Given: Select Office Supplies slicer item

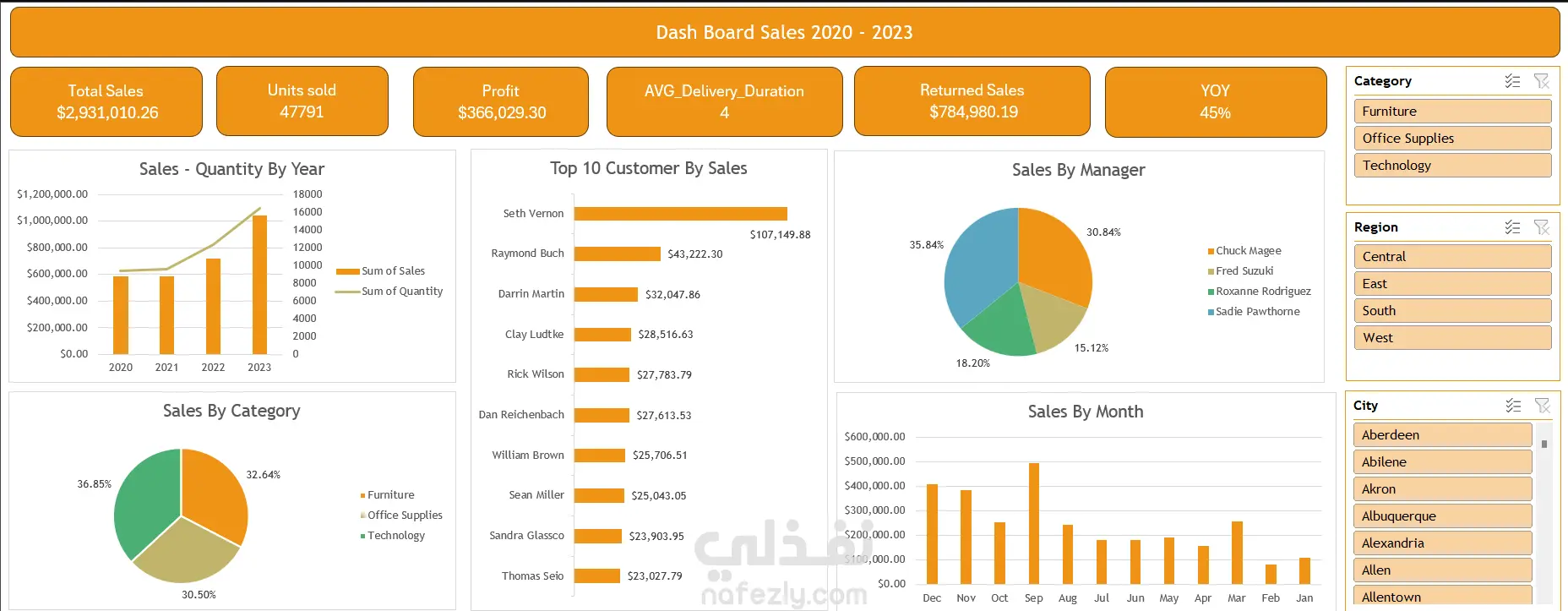Looking at the screenshot, I should tap(1452, 138).
